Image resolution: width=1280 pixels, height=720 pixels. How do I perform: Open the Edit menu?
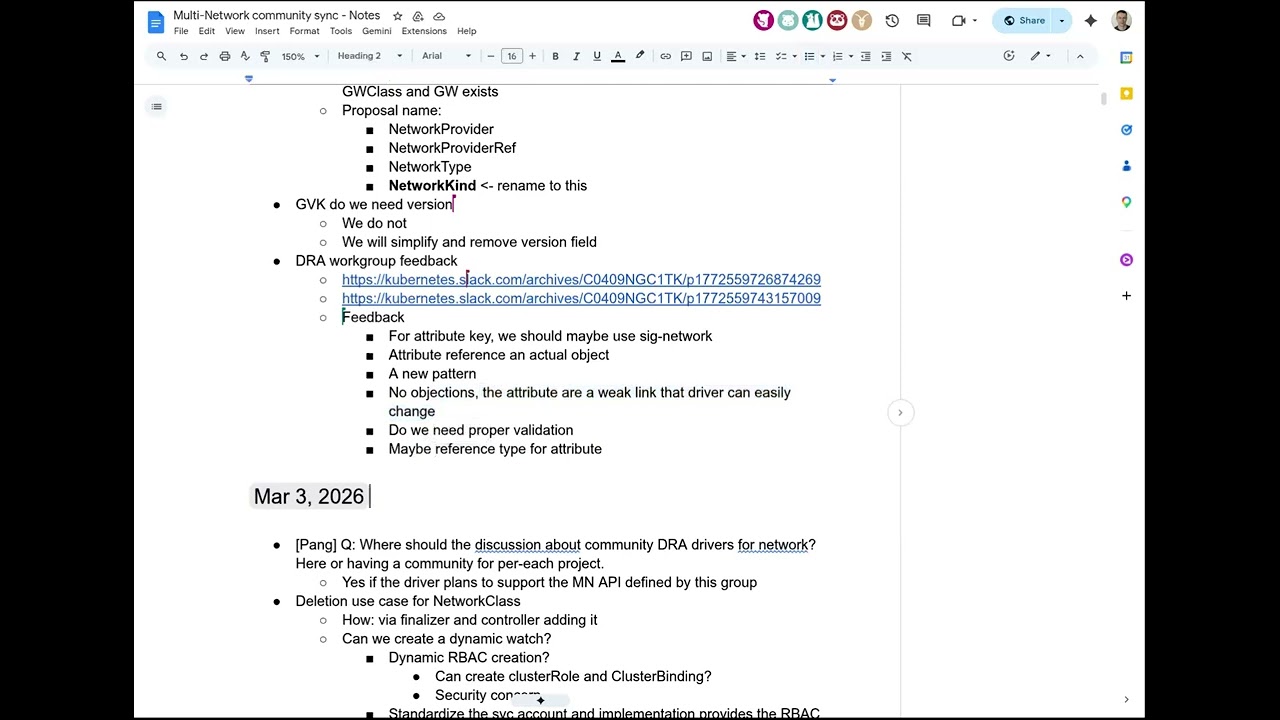click(x=207, y=31)
